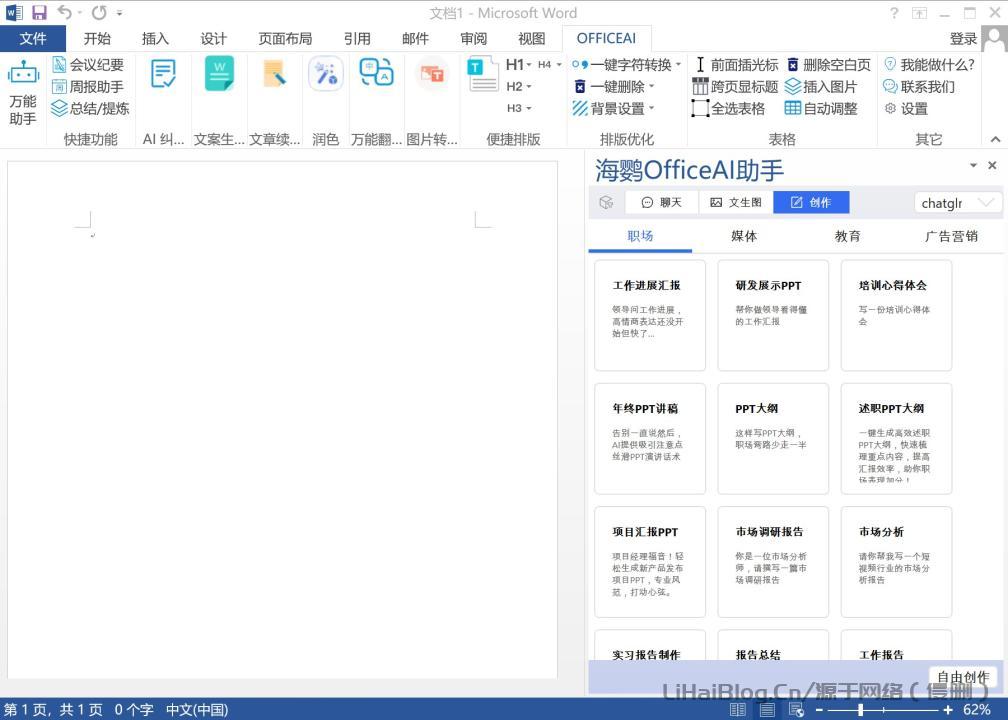The width and height of the screenshot is (1008, 720).
Task: Switch to Web Layout view in status bar
Action: point(796,710)
